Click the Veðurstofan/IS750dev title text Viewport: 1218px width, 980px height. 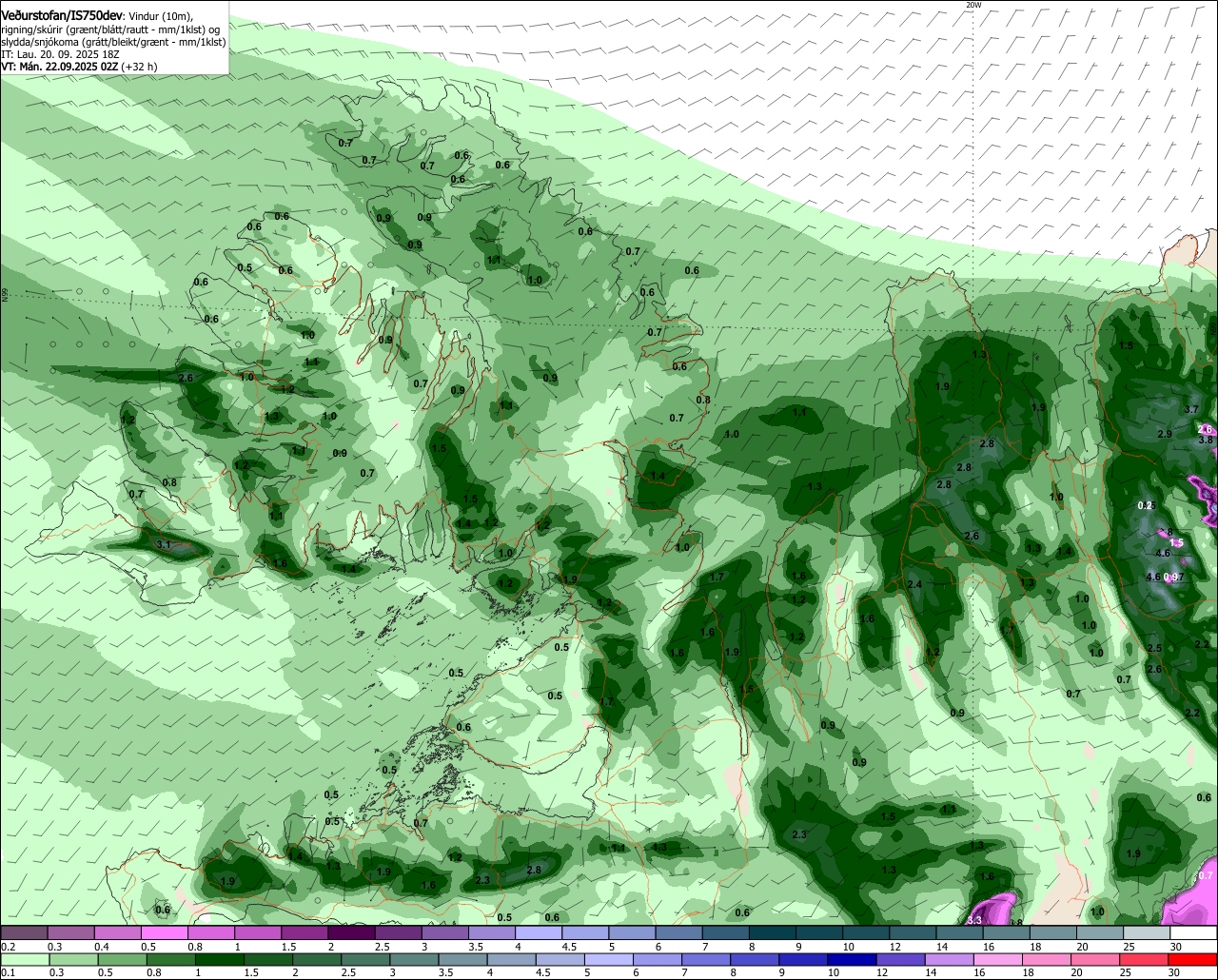point(62,16)
